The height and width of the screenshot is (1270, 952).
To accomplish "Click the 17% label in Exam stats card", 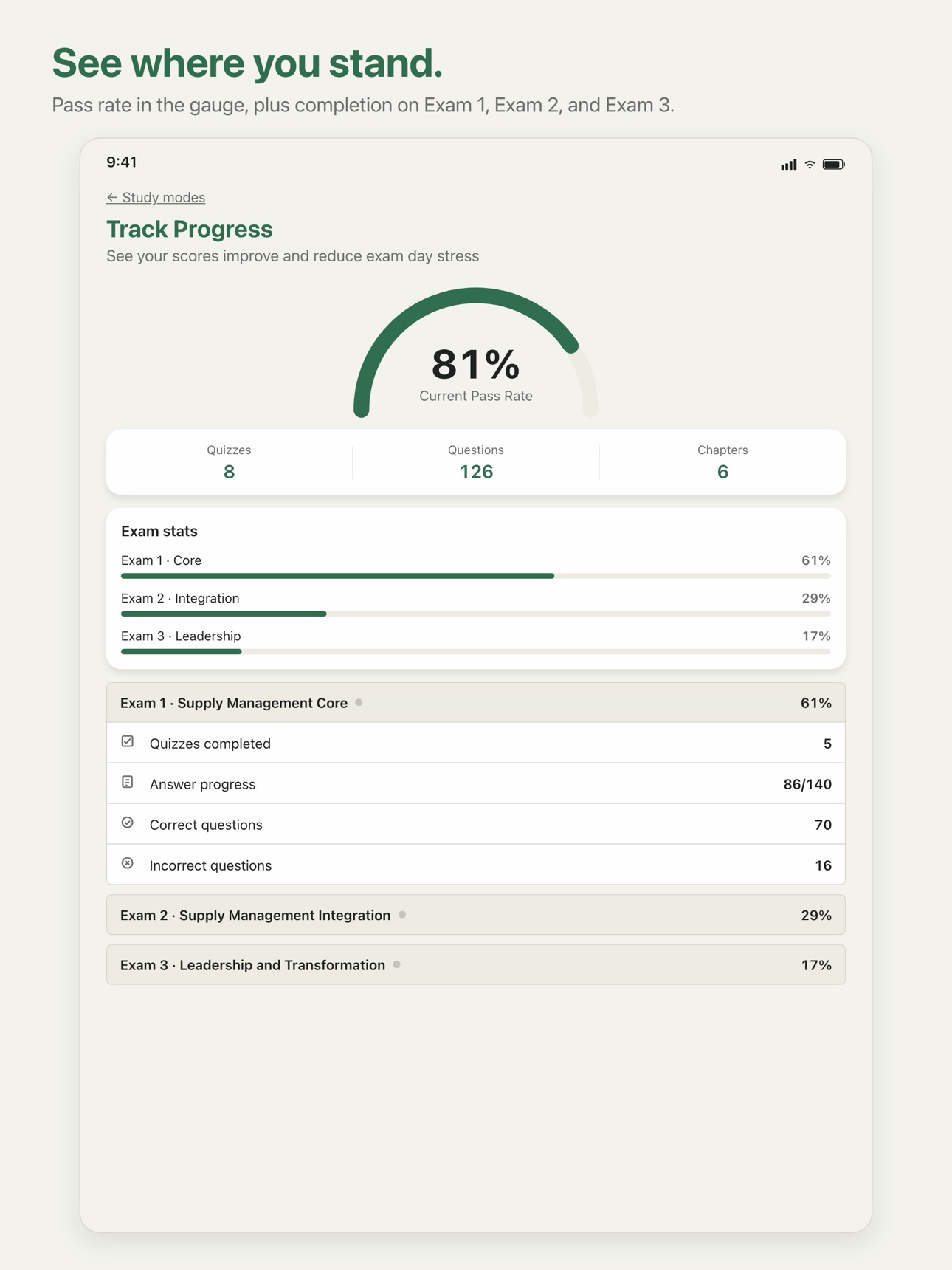I will [x=816, y=636].
